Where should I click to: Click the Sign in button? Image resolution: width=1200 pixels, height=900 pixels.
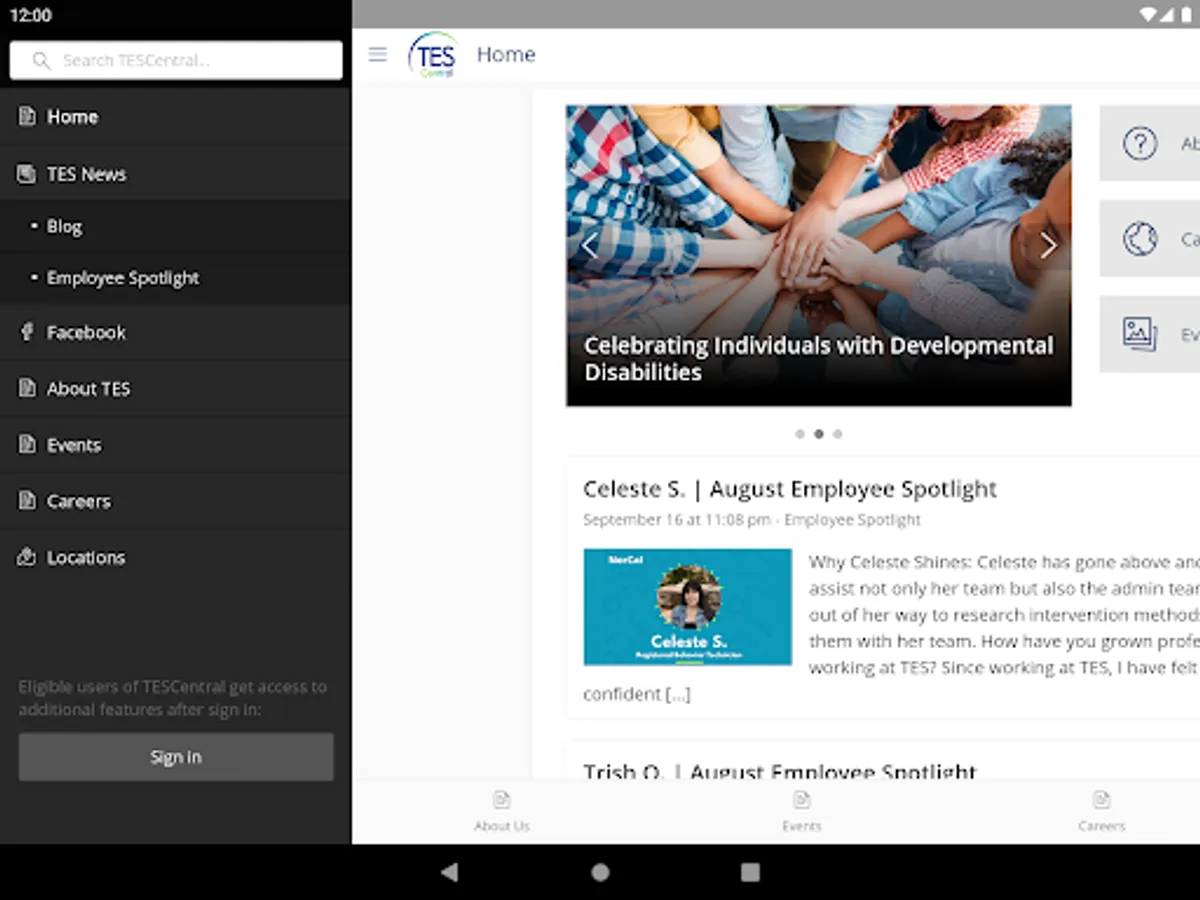point(176,757)
